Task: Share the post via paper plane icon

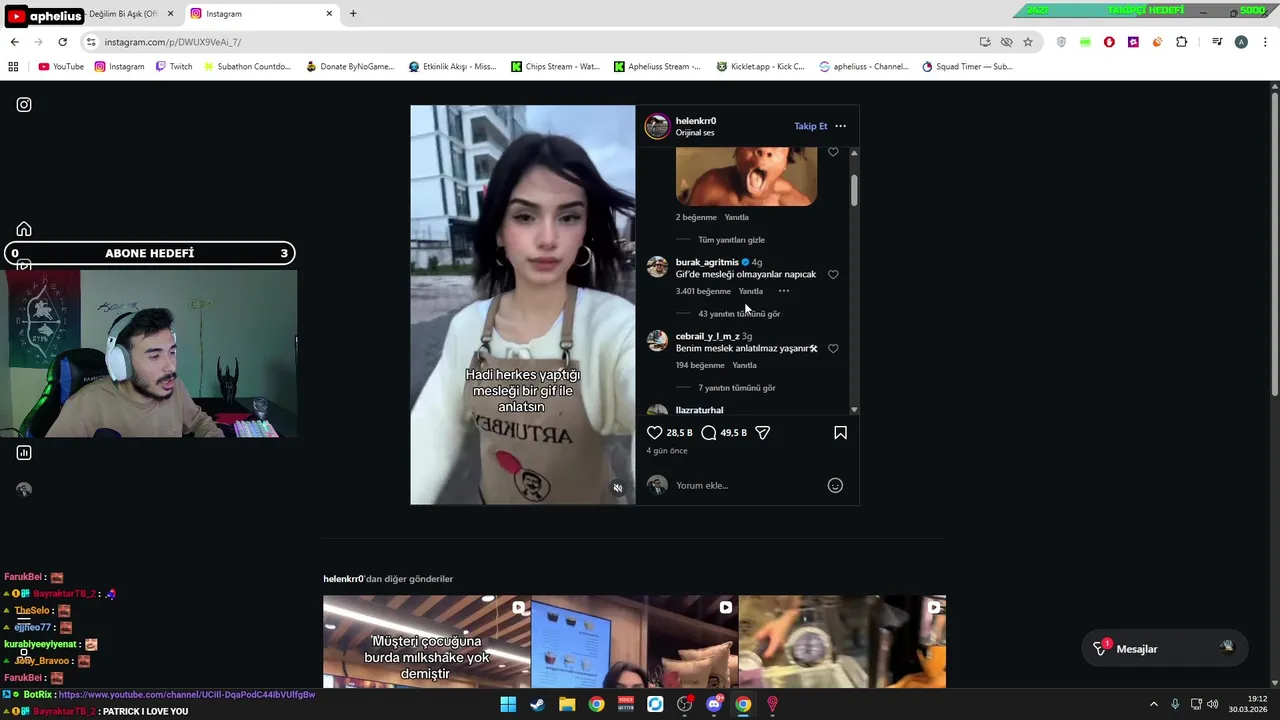Action: click(x=762, y=432)
